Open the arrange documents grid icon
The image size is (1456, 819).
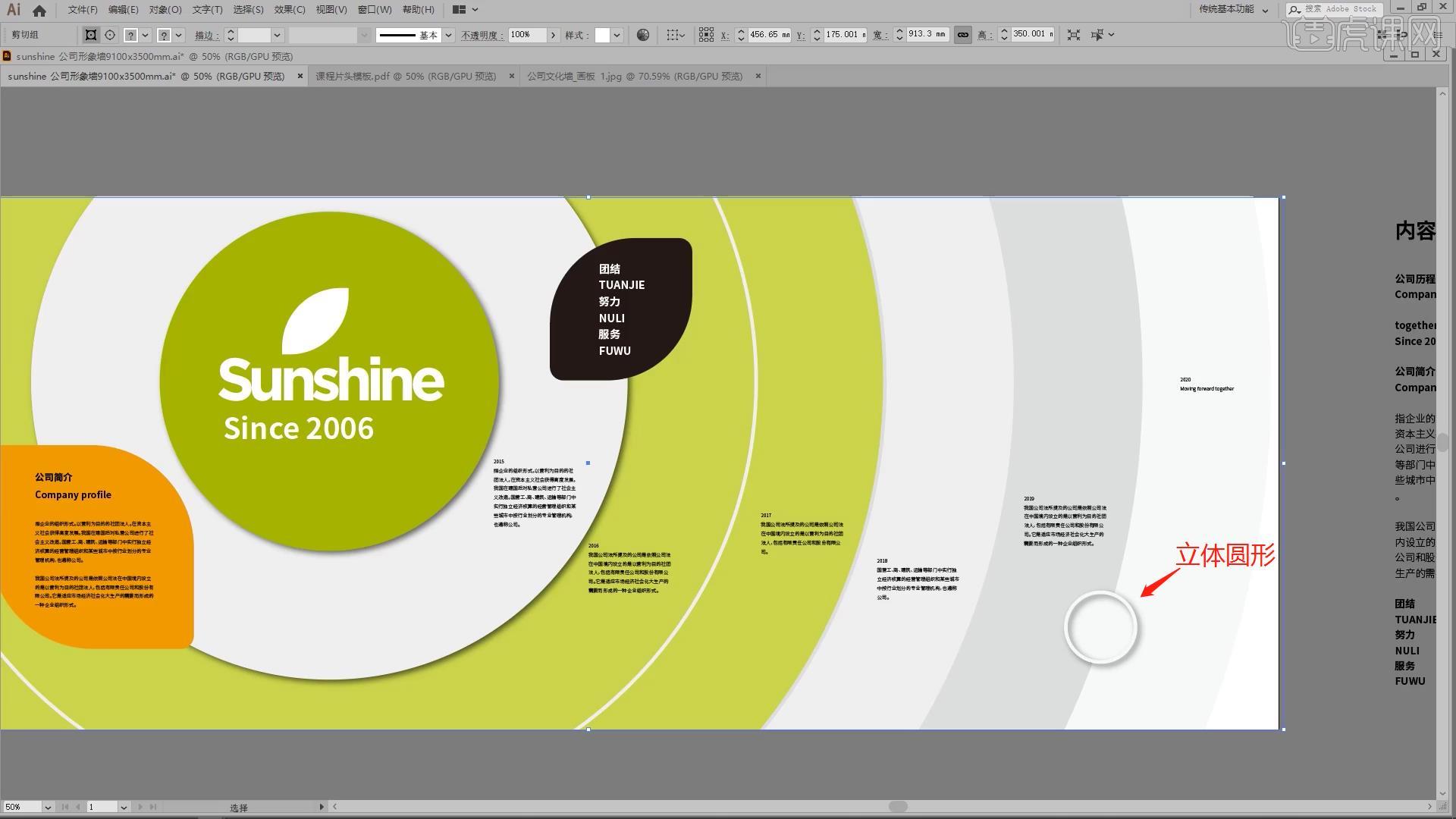pos(459,10)
